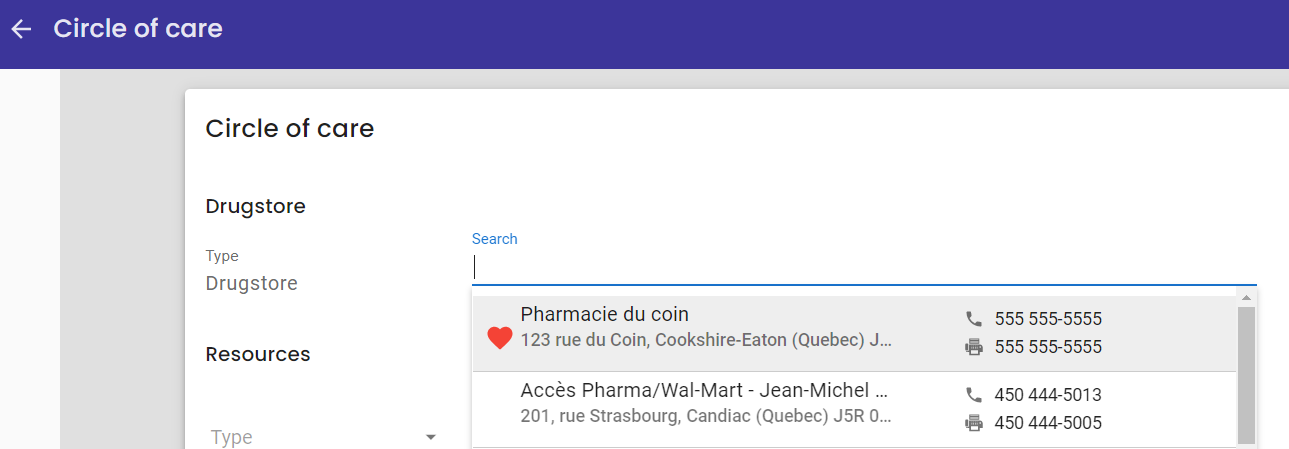Click fax icon beside 450 444-5005
The image size is (1289, 449).
coord(974,423)
